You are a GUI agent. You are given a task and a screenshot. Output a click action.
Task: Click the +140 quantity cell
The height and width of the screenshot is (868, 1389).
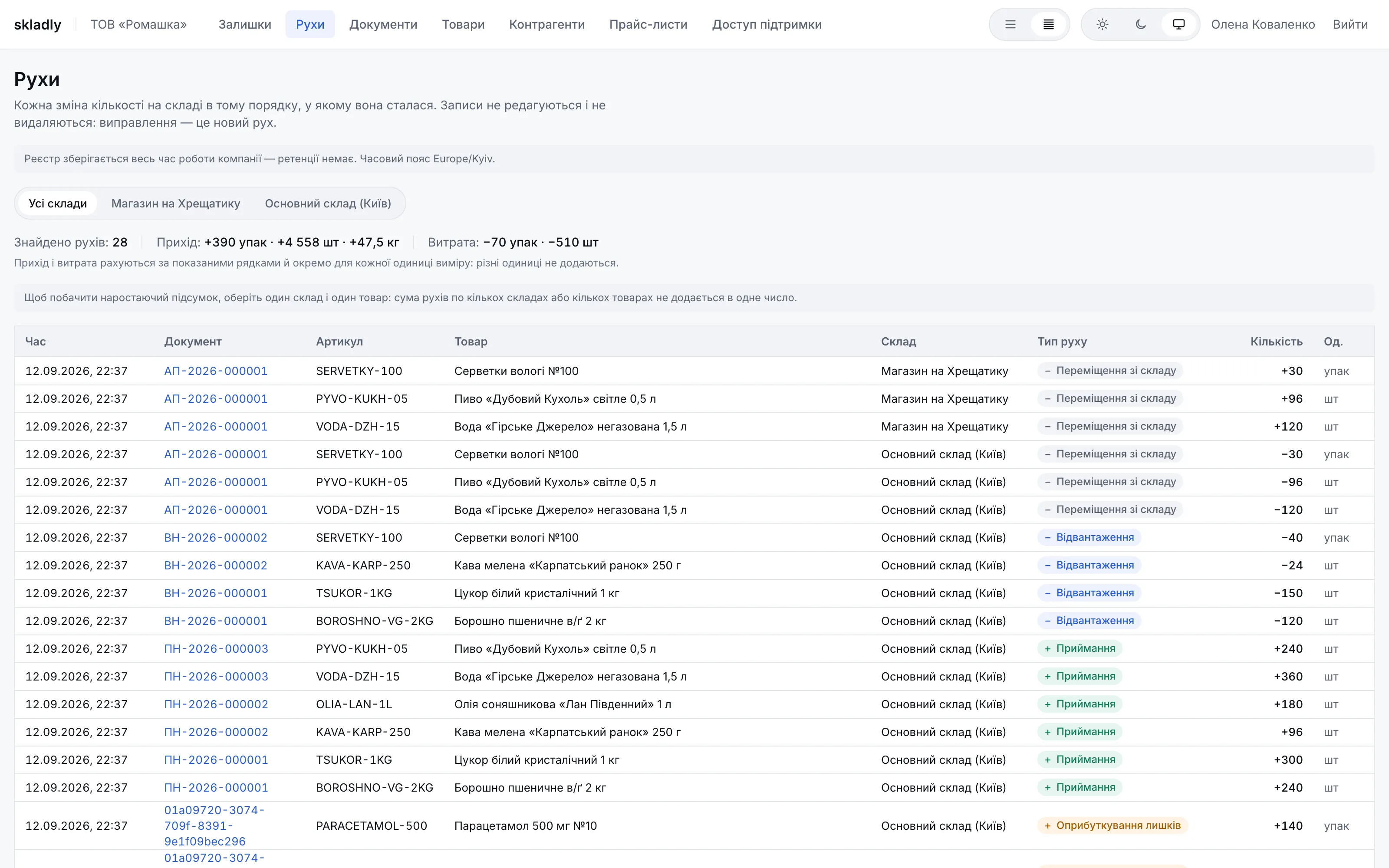tap(1288, 825)
